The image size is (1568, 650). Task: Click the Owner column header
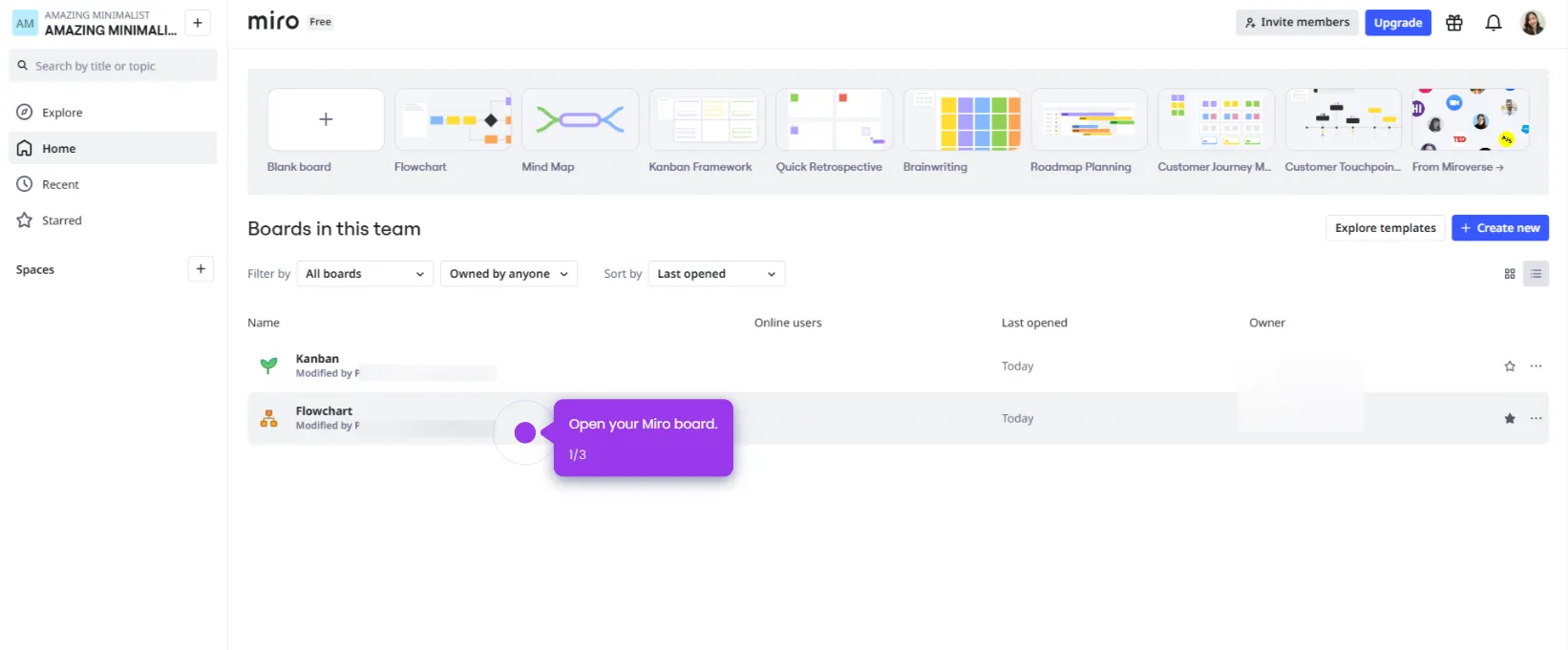[x=1267, y=324]
